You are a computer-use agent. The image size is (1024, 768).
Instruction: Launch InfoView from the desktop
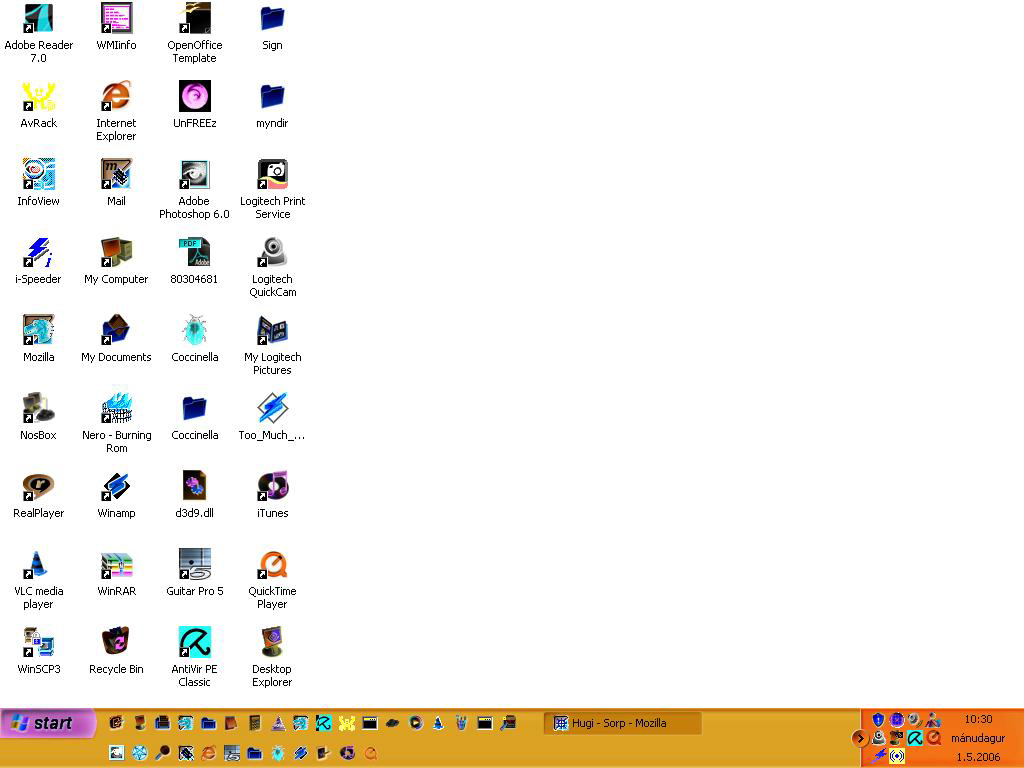point(39,183)
